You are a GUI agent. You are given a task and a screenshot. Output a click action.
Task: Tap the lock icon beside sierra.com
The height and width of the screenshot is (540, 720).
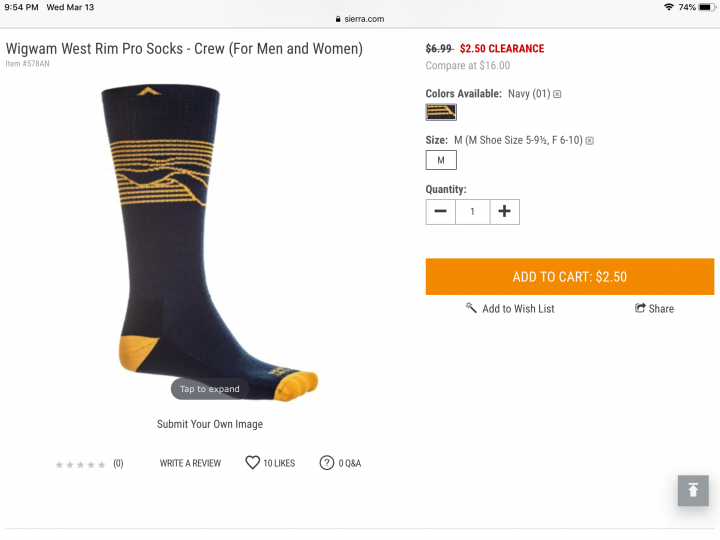click(x=338, y=19)
